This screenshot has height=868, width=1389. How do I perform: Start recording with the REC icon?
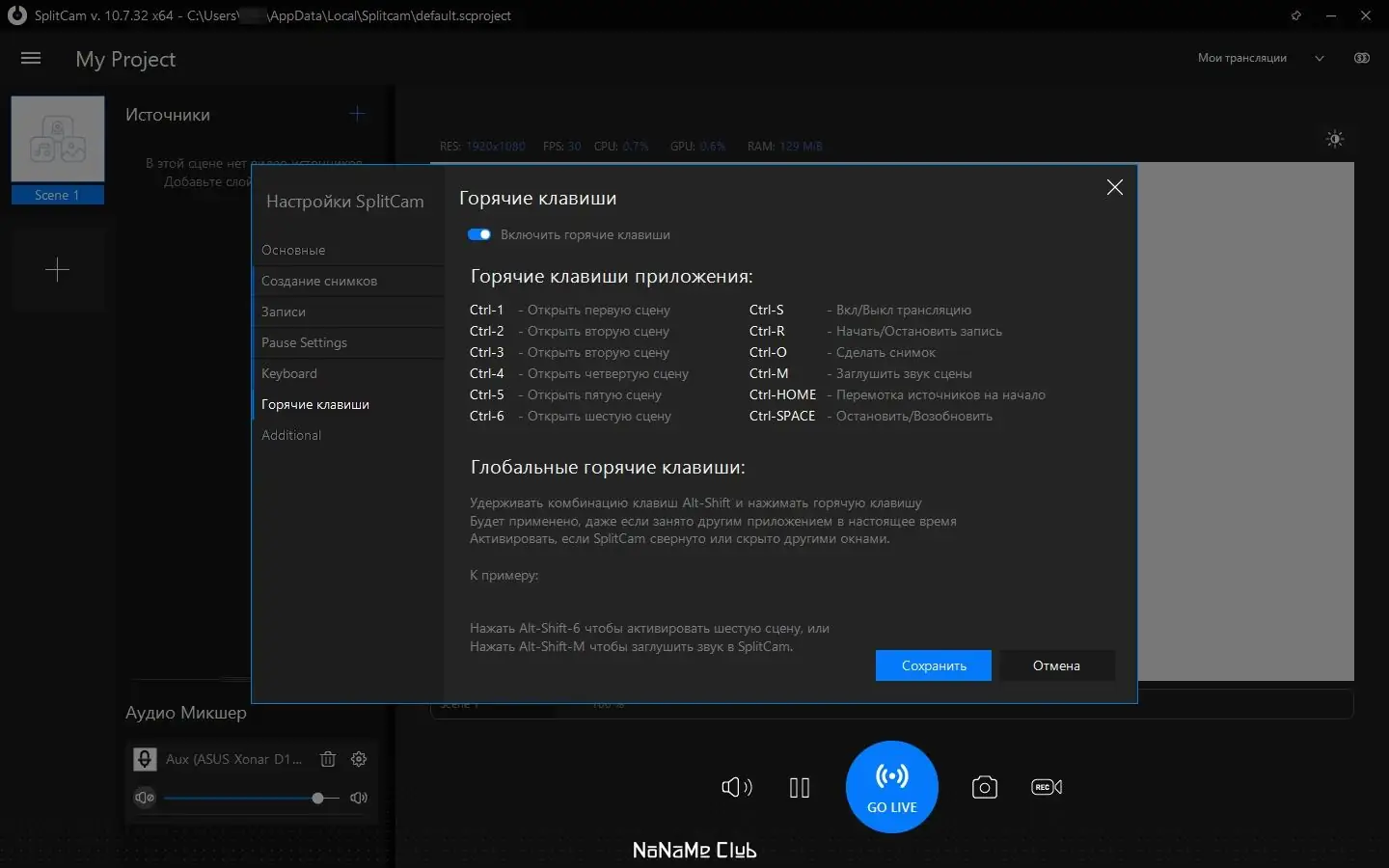coord(1046,787)
